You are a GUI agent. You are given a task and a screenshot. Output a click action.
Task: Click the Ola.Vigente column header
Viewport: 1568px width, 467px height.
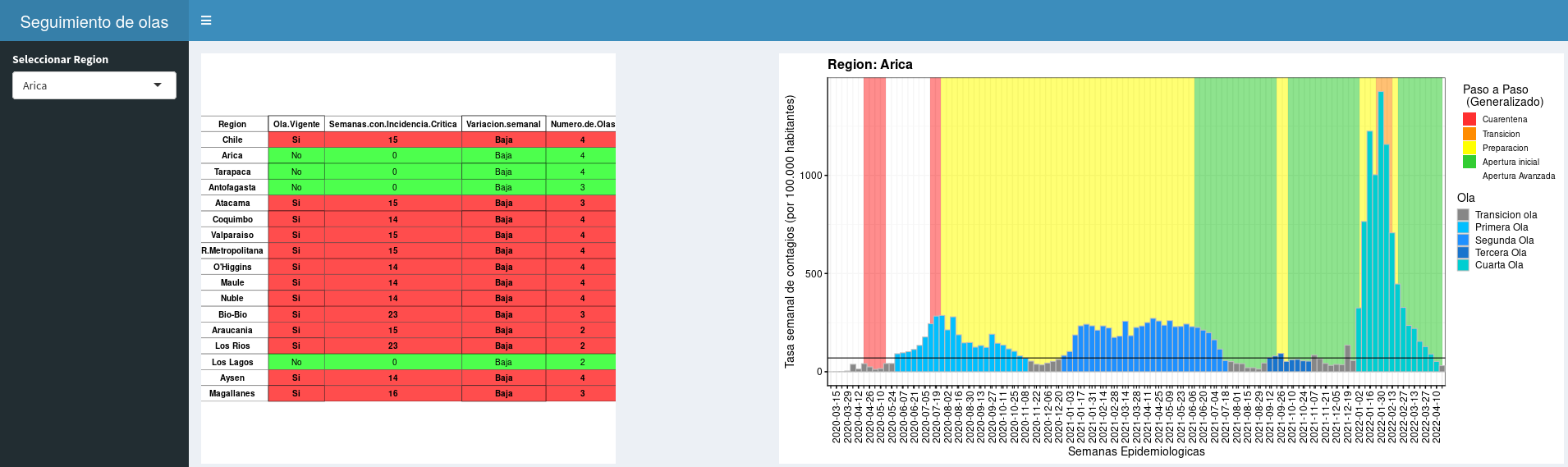coord(296,124)
